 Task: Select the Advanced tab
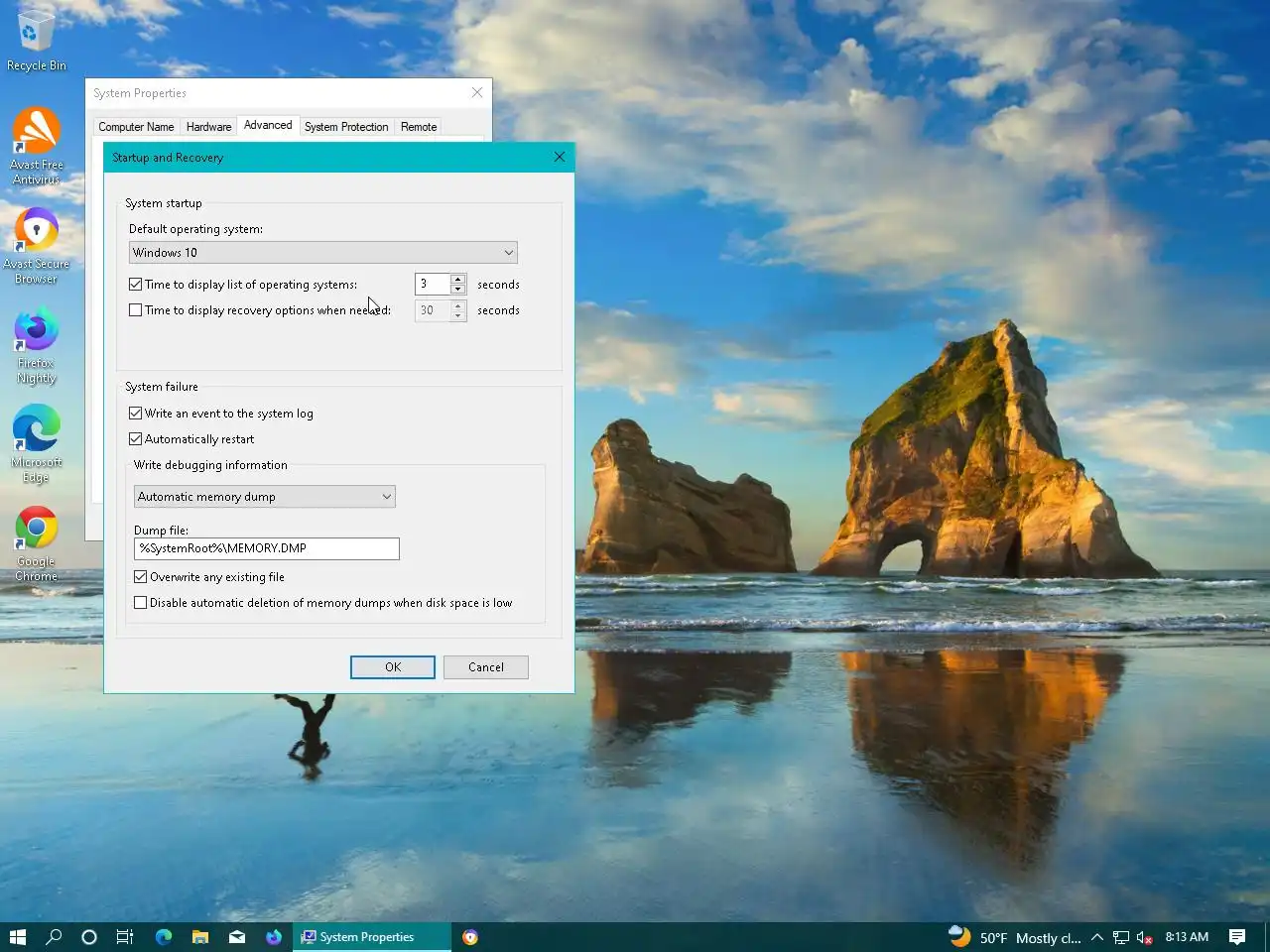click(x=268, y=125)
